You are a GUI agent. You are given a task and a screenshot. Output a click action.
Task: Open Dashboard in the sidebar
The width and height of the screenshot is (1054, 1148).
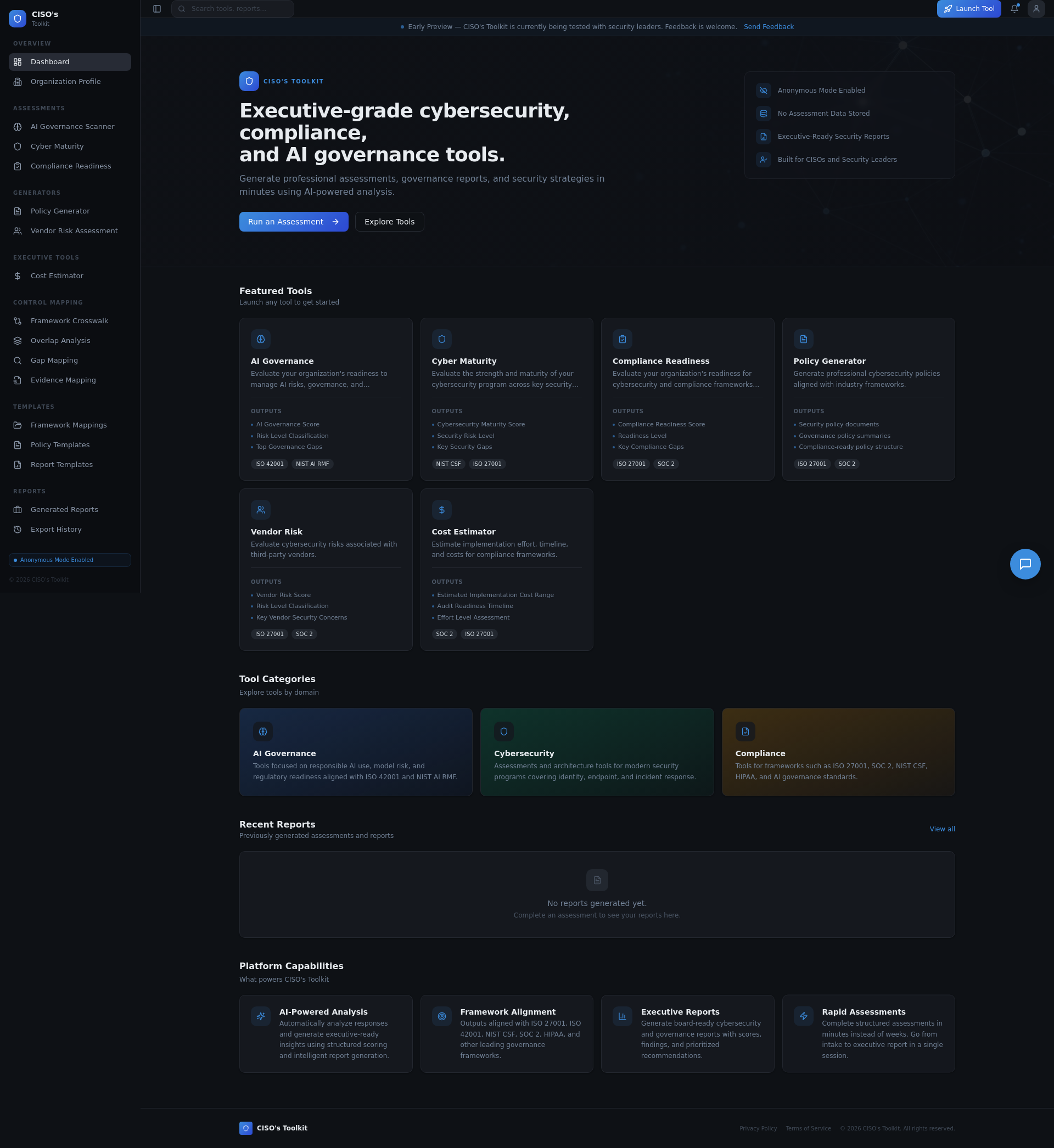click(x=70, y=61)
